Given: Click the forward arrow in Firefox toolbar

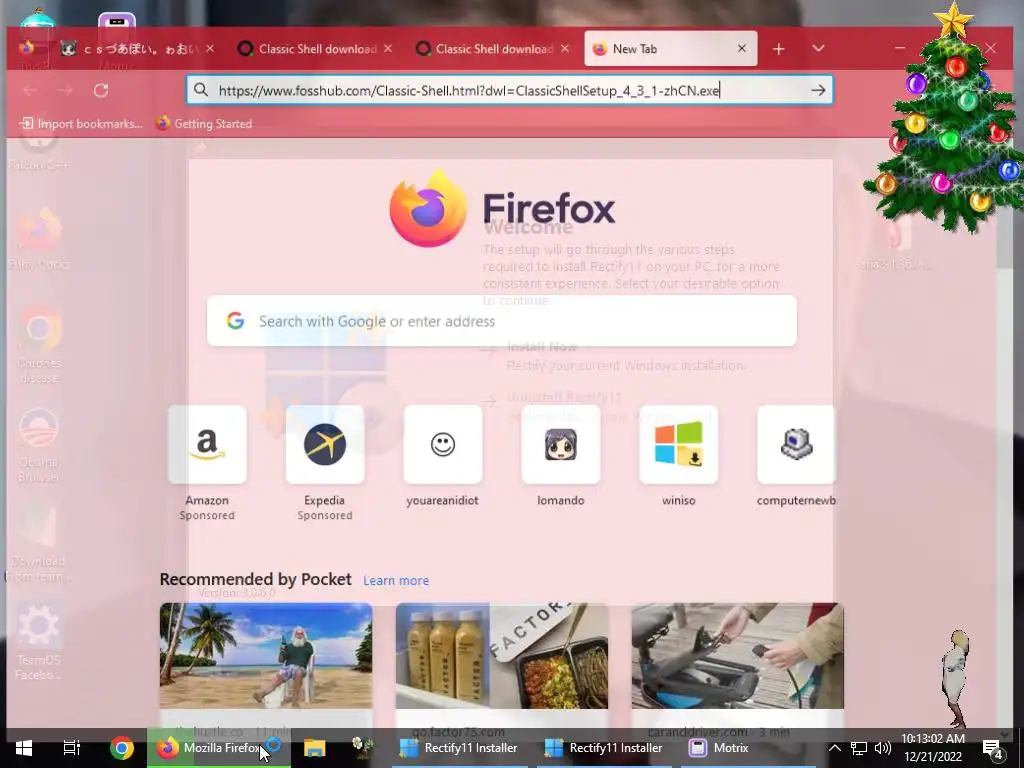Looking at the screenshot, I should [65, 90].
